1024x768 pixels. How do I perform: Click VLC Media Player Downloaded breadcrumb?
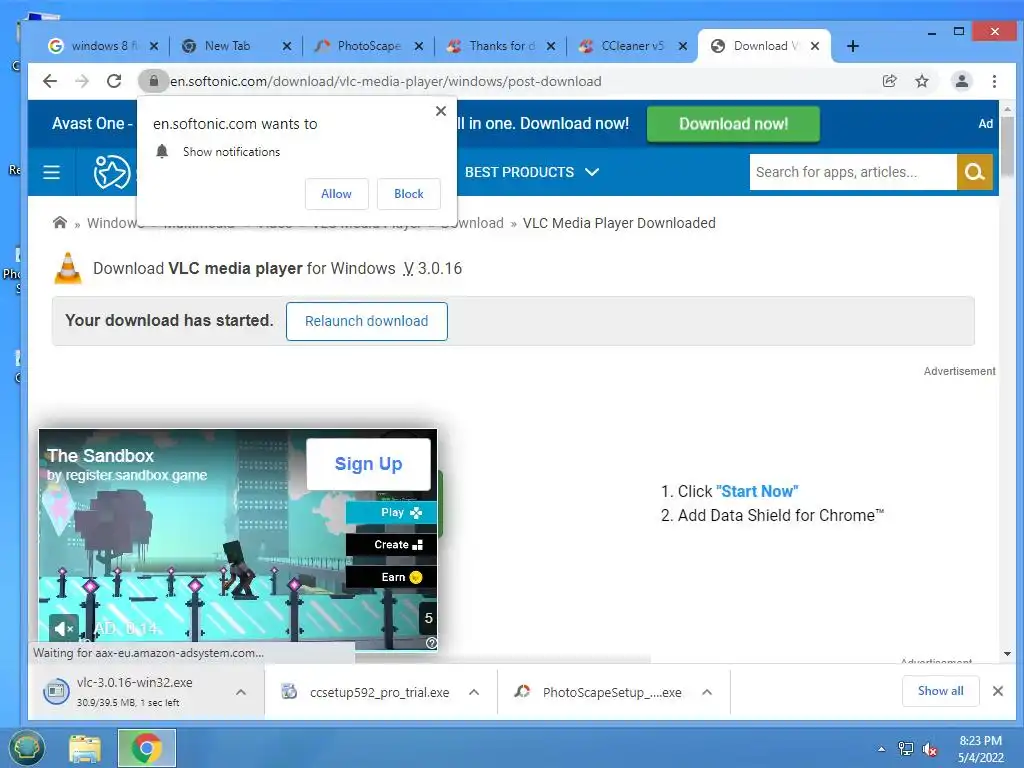619,223
